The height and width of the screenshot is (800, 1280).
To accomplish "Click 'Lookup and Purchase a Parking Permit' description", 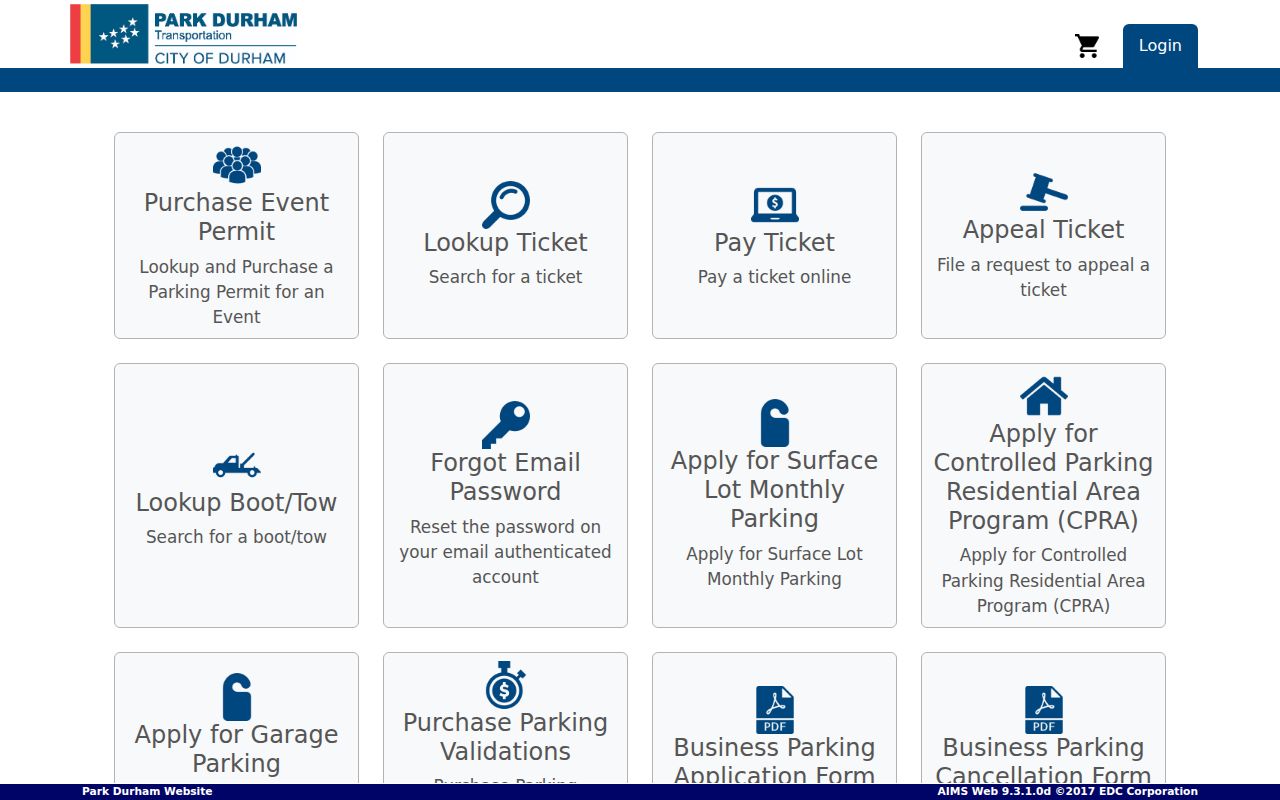I will click(237, 292).
